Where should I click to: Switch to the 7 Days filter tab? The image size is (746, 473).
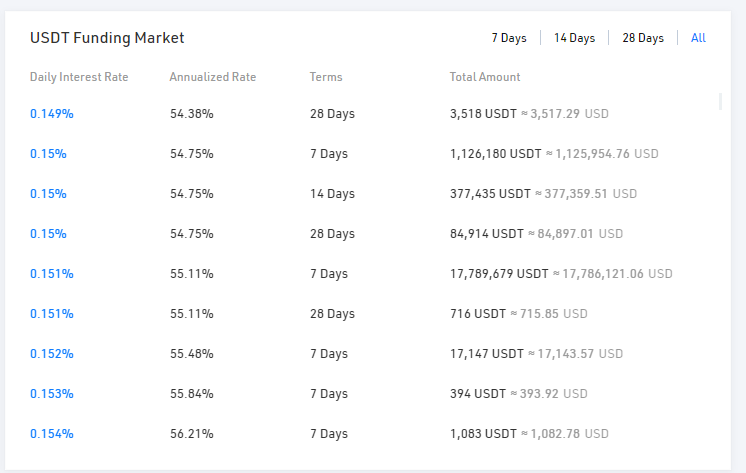(x=508, y=38)
